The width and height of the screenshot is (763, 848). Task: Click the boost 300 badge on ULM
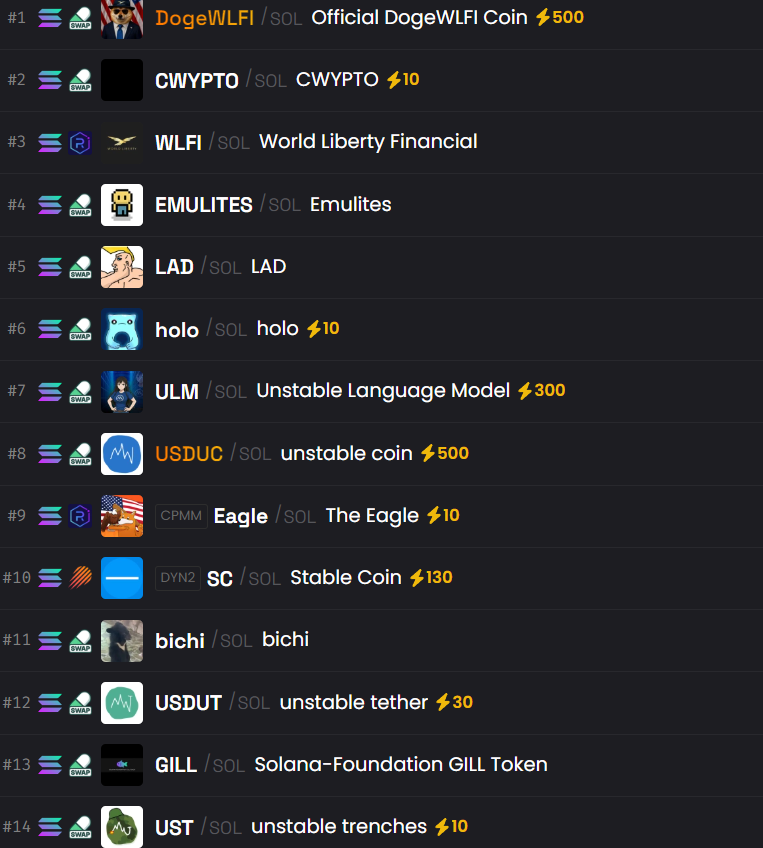click(541, 390)
